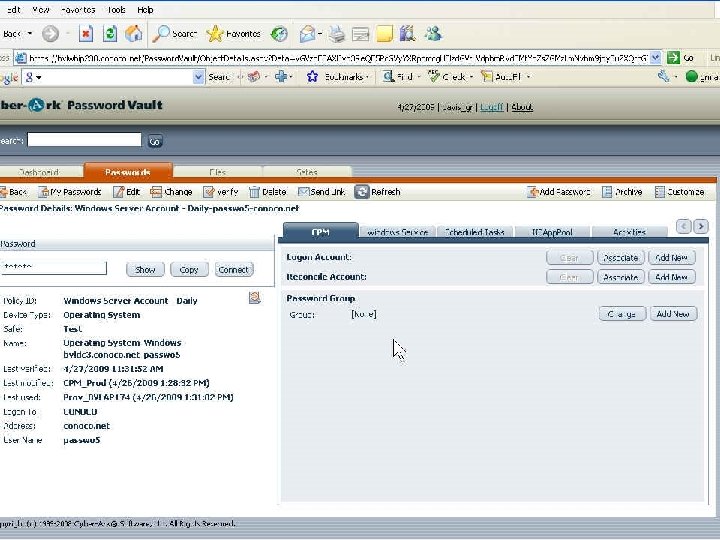Click Delete password toolbar item

pos(268,192)
